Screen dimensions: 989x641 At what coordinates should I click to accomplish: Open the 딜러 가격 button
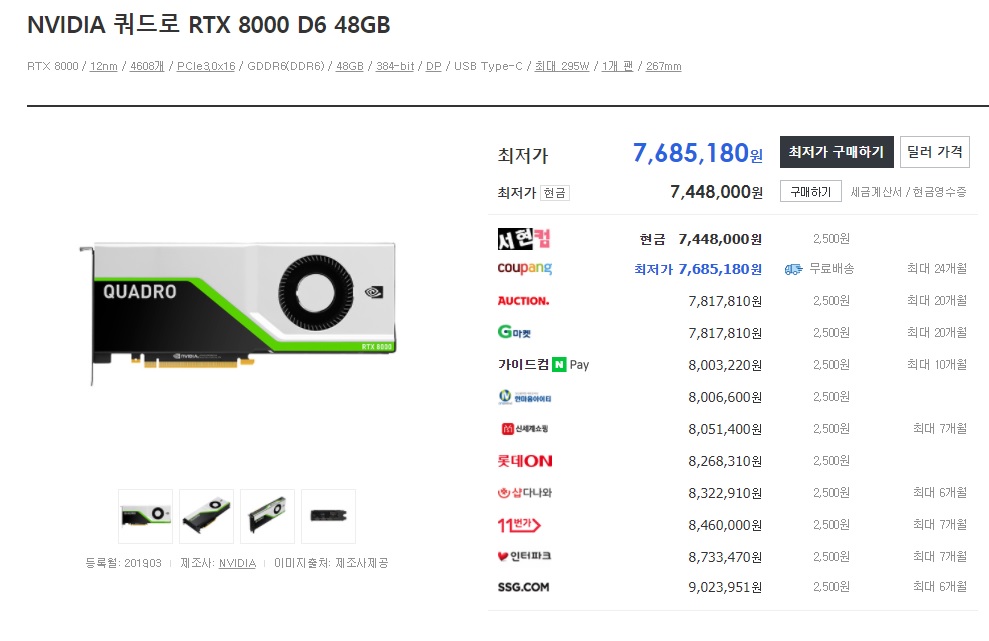934,152
